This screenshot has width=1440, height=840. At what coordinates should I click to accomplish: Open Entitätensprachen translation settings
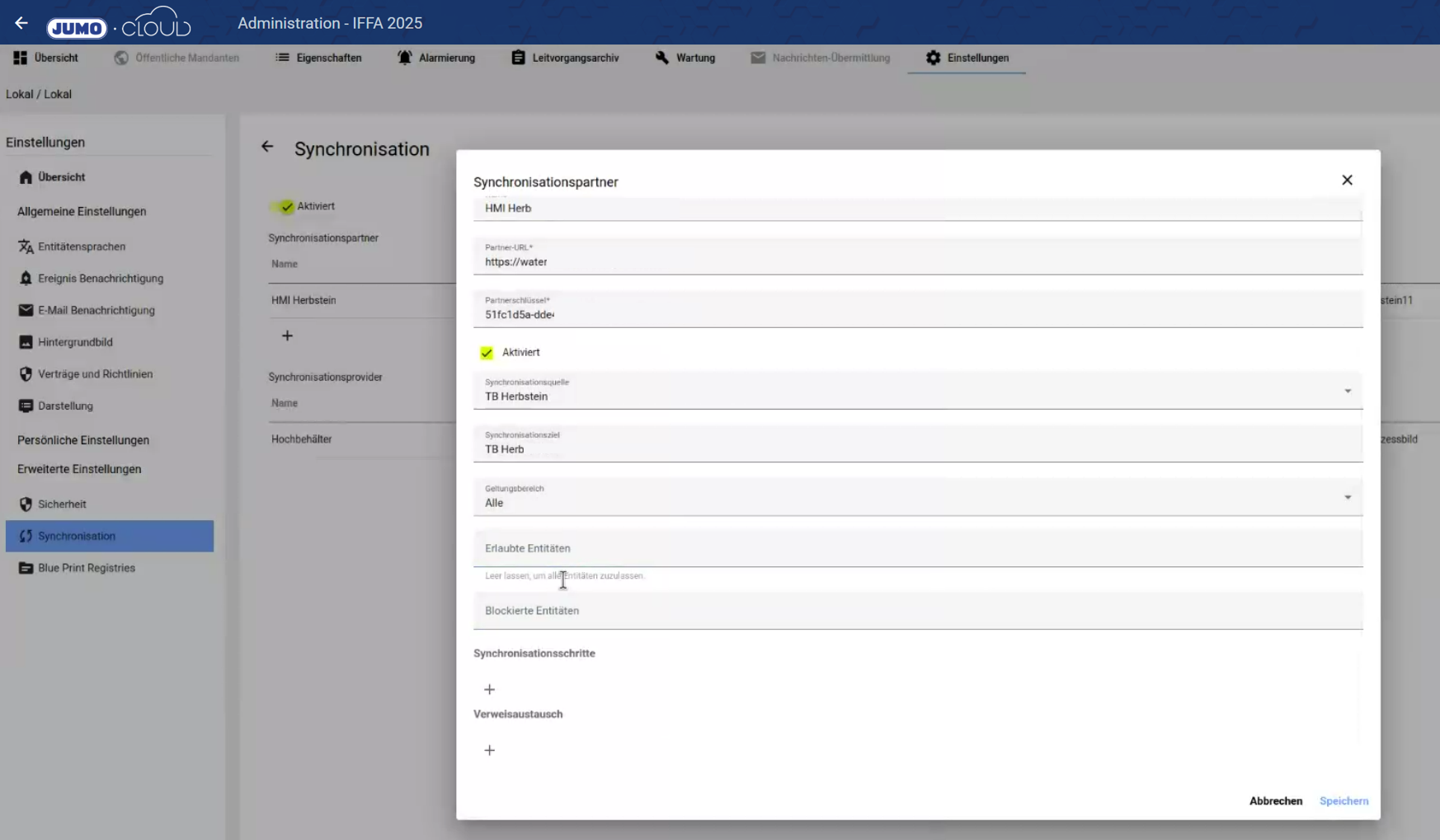[81, 246]
